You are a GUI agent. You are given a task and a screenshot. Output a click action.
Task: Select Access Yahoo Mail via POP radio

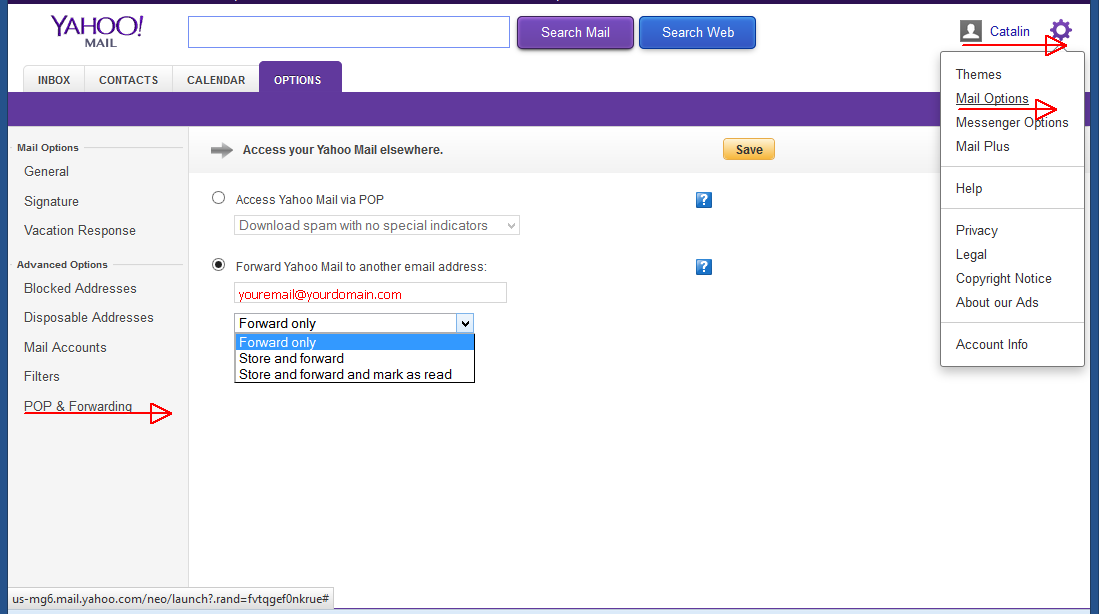[x=219, y=198]
